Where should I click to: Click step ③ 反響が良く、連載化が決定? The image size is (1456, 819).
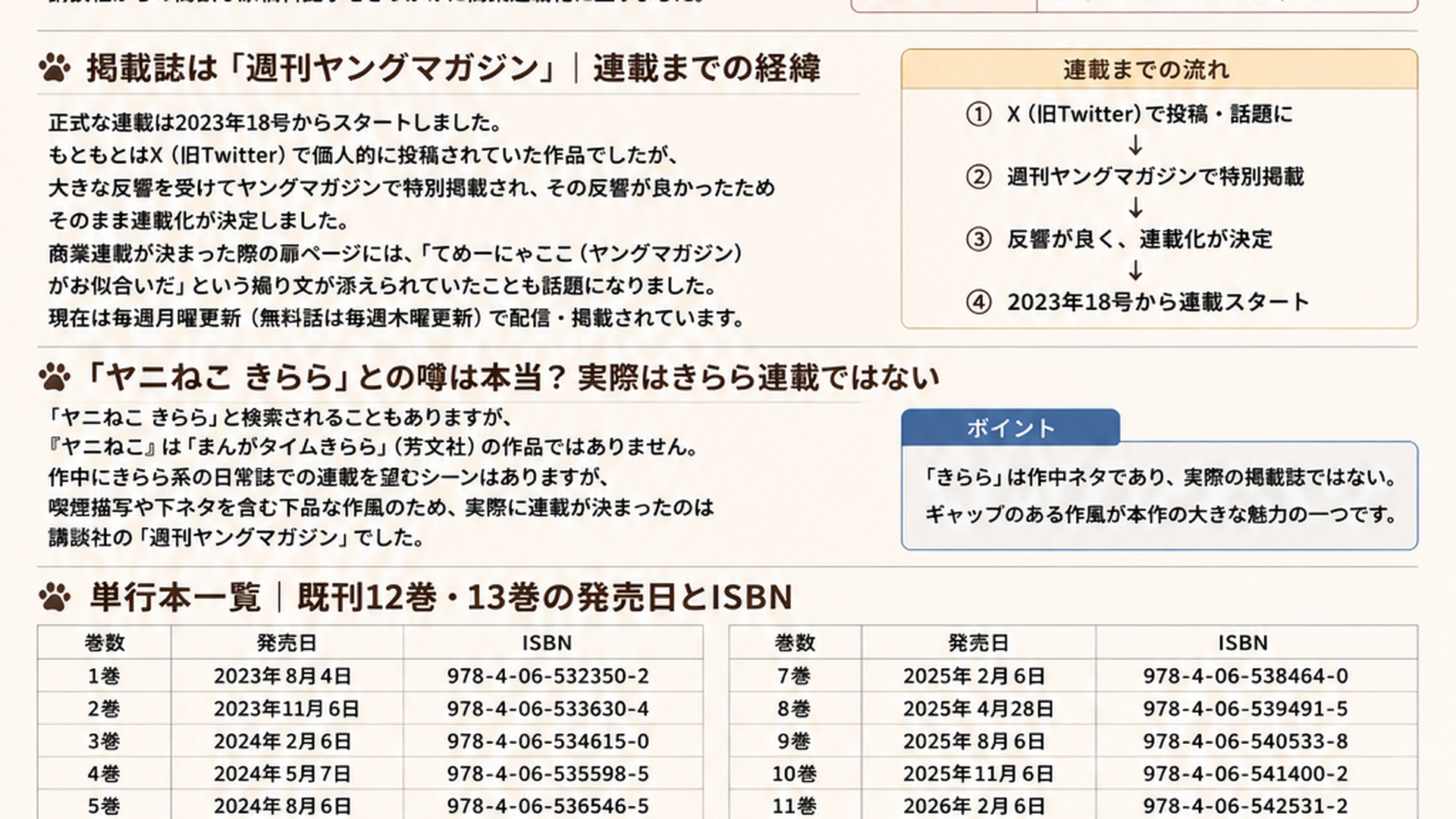(x=1119, y=240)
